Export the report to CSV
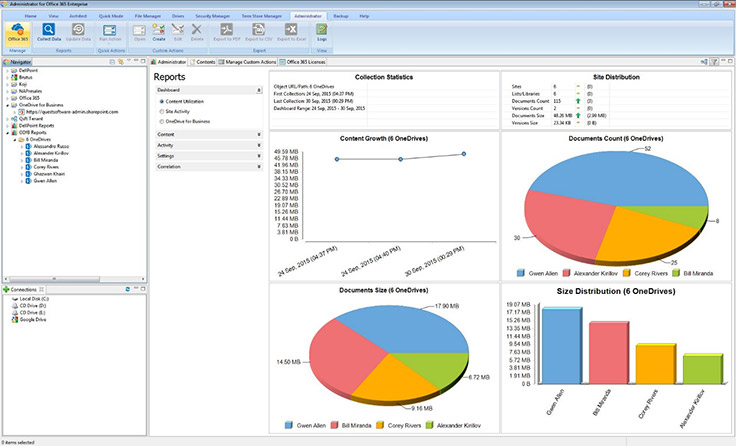The width and height of the screenshot is (736, 446). 259,32
